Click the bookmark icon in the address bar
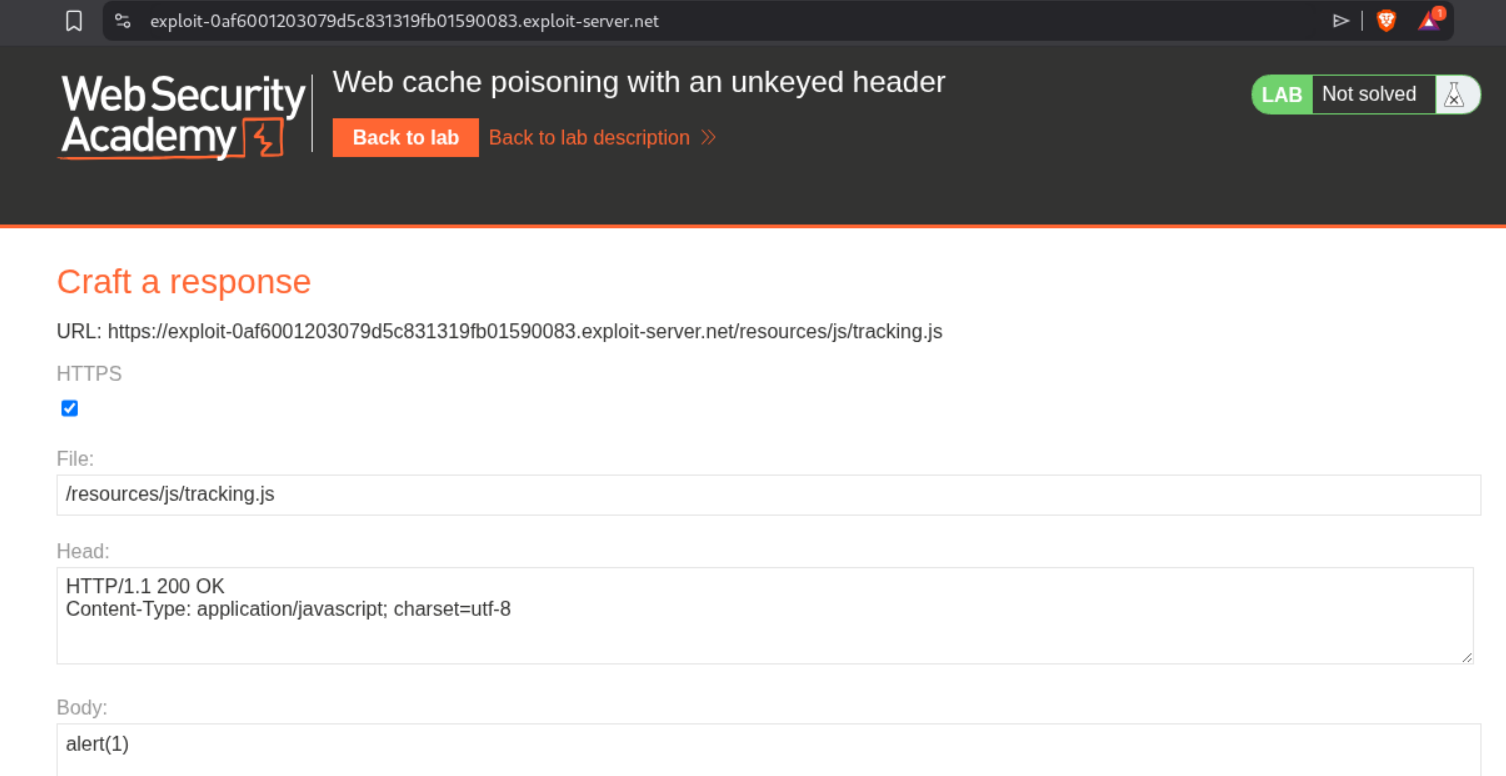The image size is (1506, 776). (74, 21)
